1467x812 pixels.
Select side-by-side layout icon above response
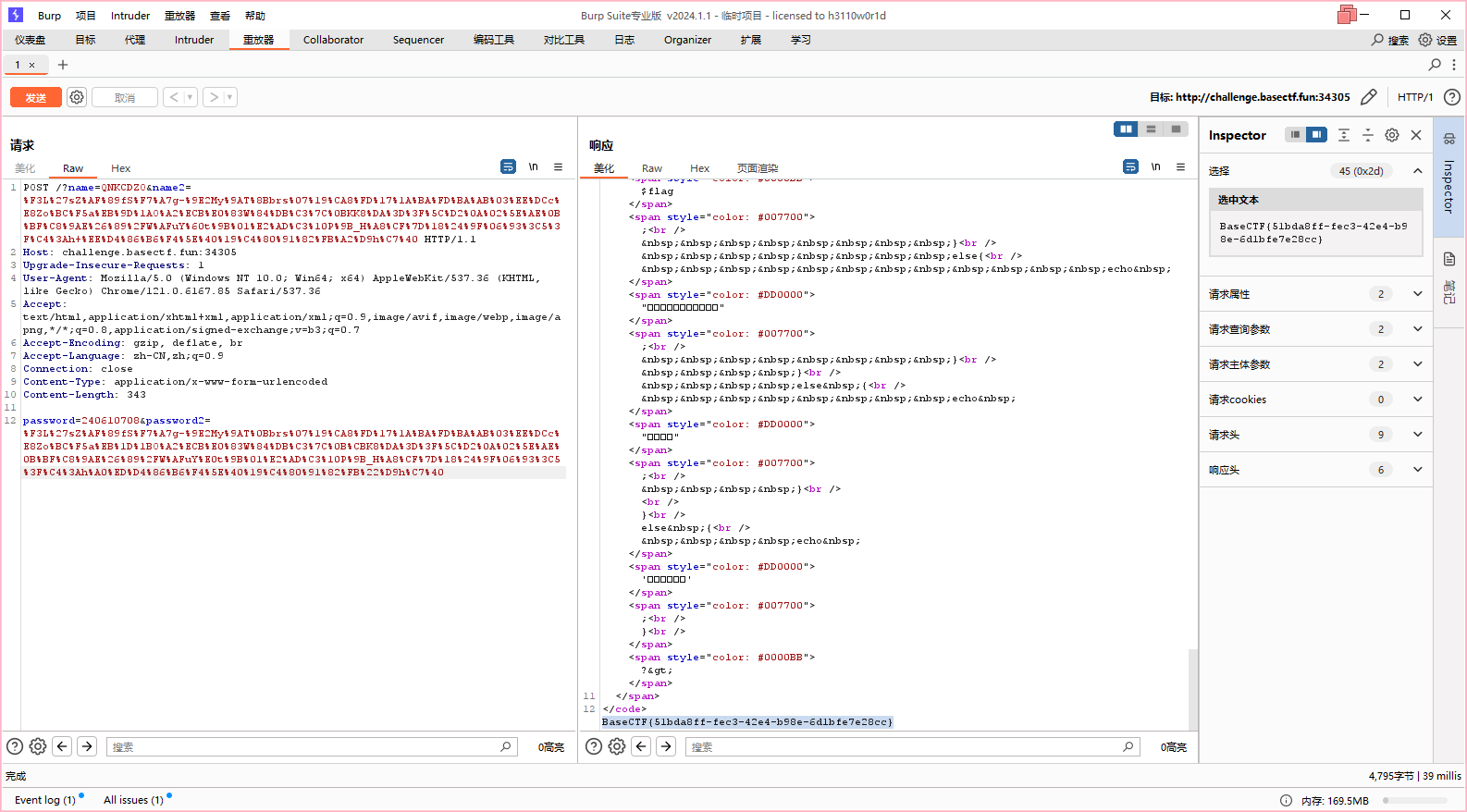tap(1126, 129)
